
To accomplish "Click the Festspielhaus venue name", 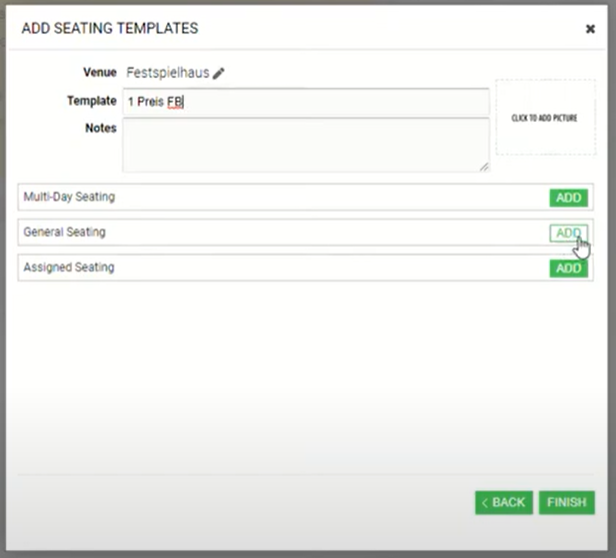I will coord(167,73).
